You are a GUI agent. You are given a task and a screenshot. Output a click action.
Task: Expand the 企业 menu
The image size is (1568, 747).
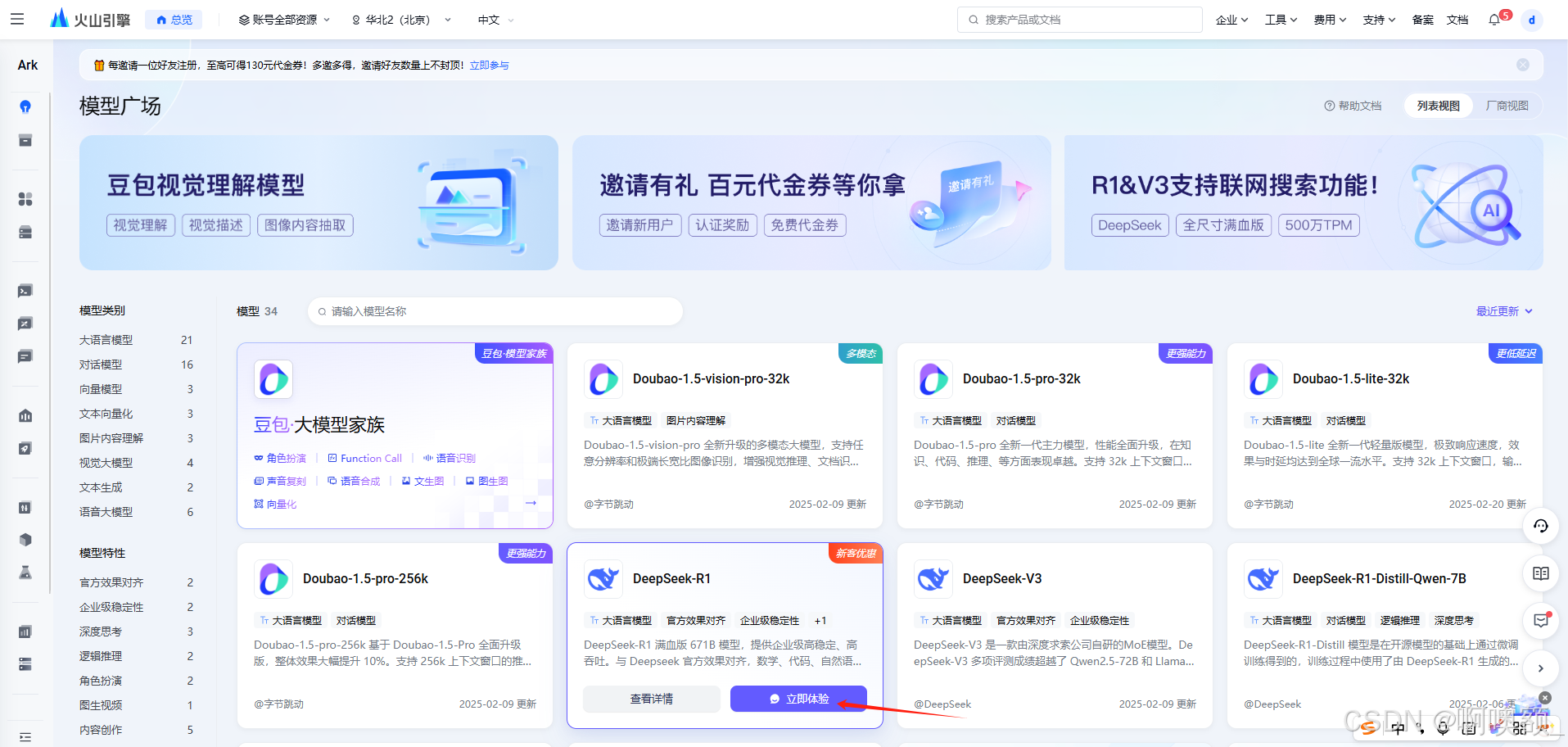(1231, 20)
